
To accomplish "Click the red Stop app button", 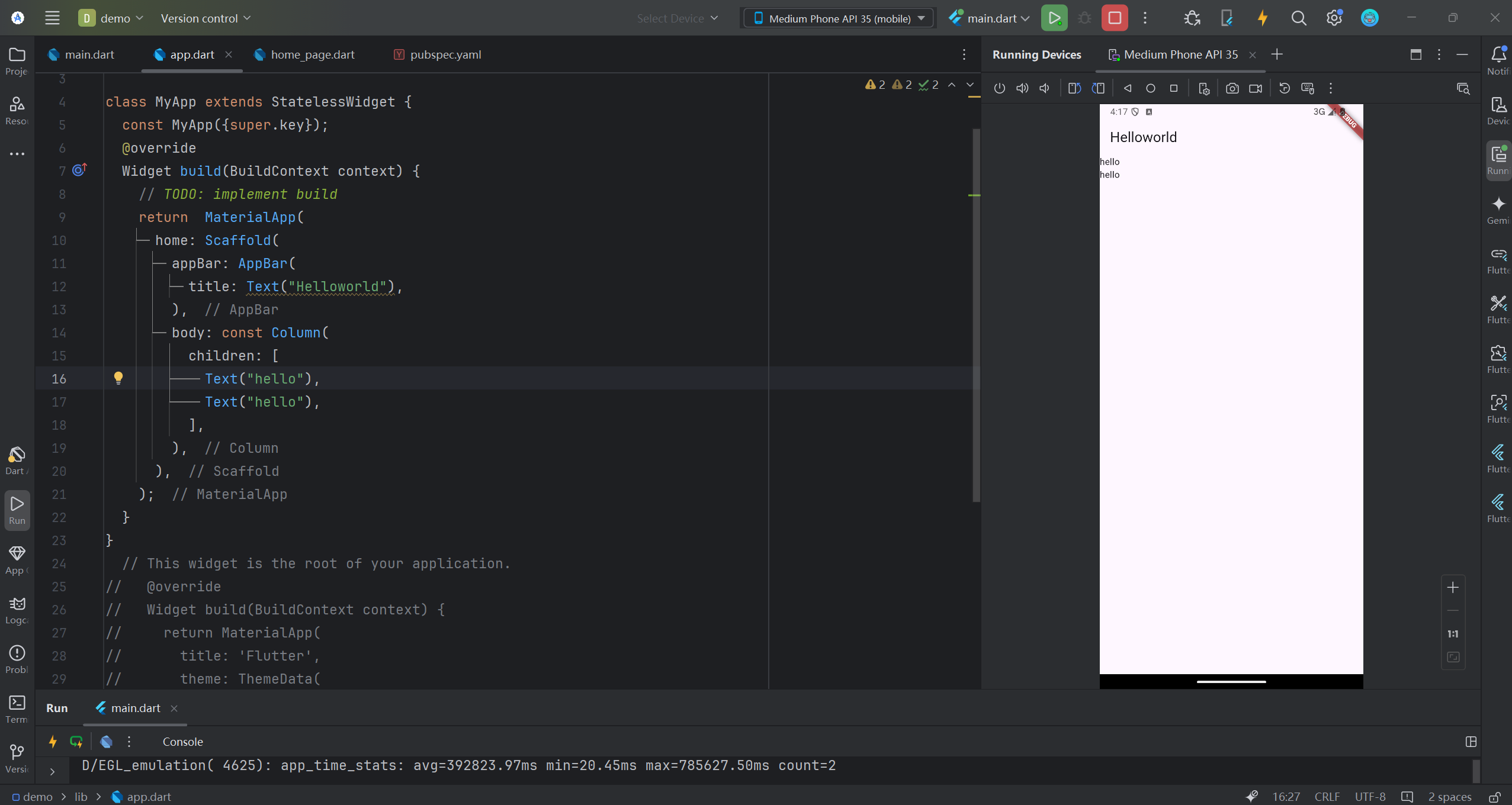I will 1114,18.
